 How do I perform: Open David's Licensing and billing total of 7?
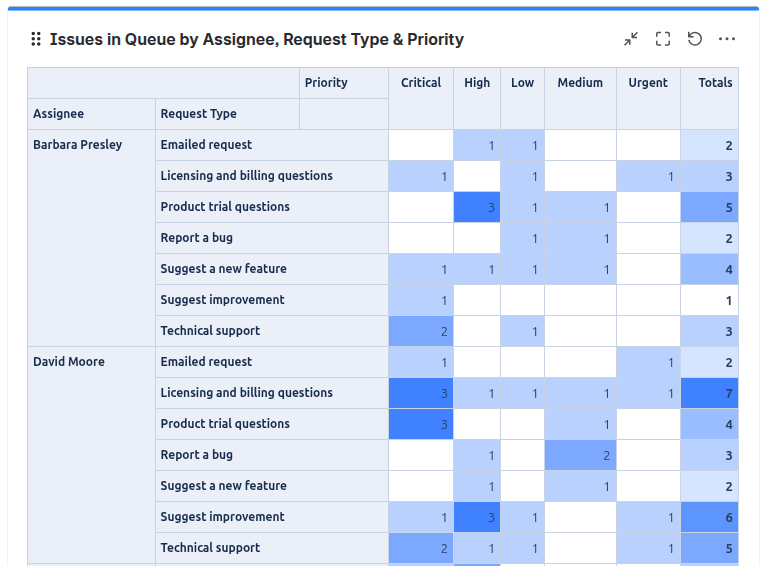(710, 393)
